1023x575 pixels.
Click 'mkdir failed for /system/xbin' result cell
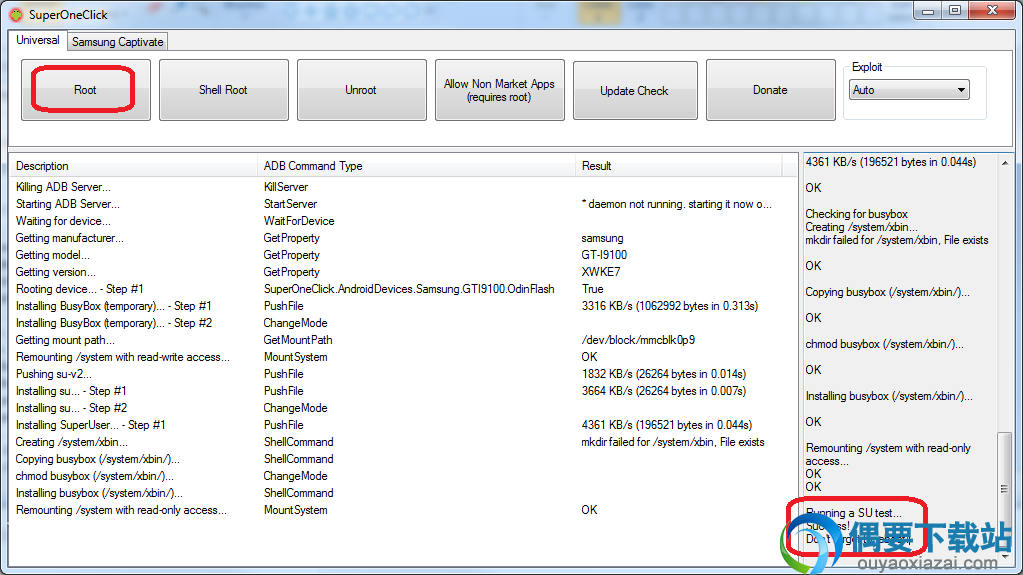pyautogui.click(x=673, y=442)
